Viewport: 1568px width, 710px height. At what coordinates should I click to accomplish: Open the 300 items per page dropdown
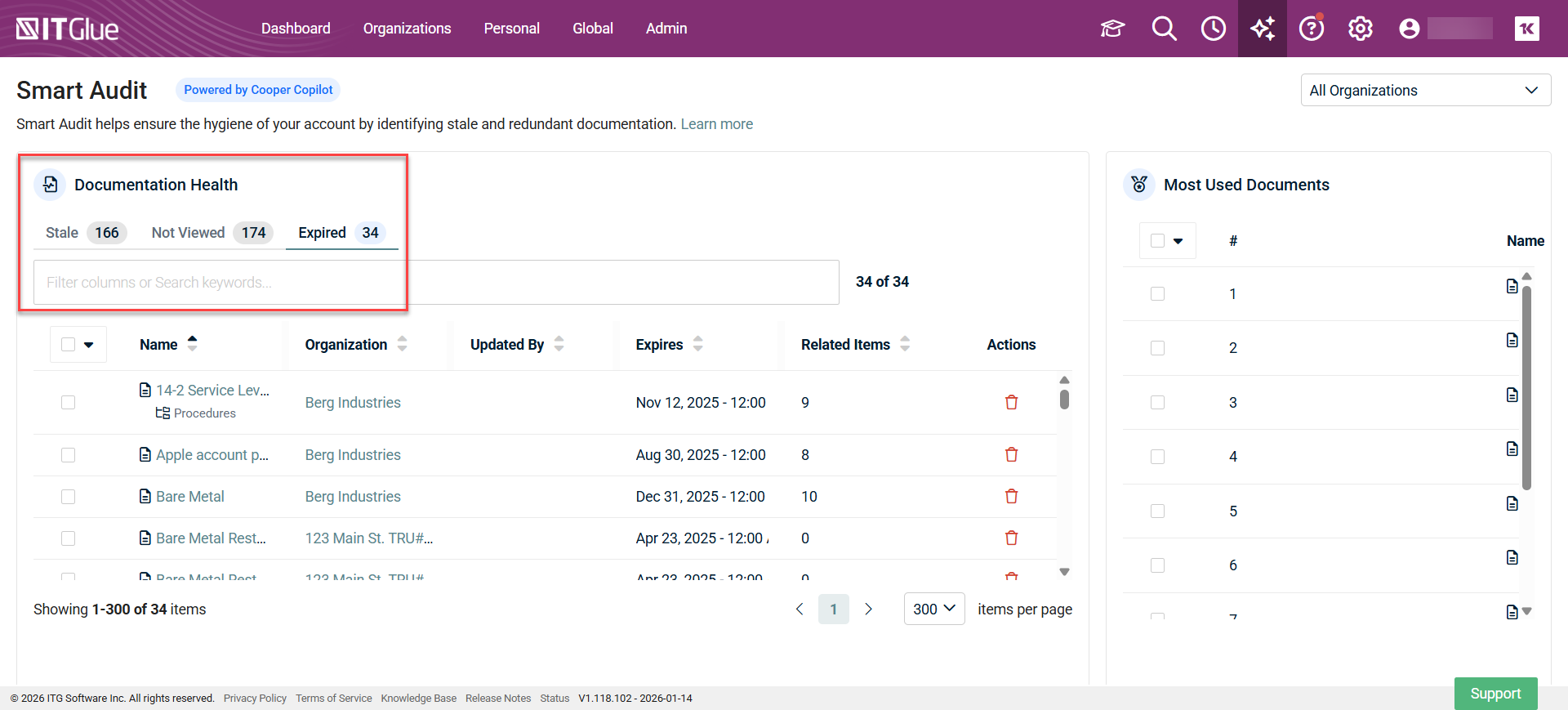point(933,610)
